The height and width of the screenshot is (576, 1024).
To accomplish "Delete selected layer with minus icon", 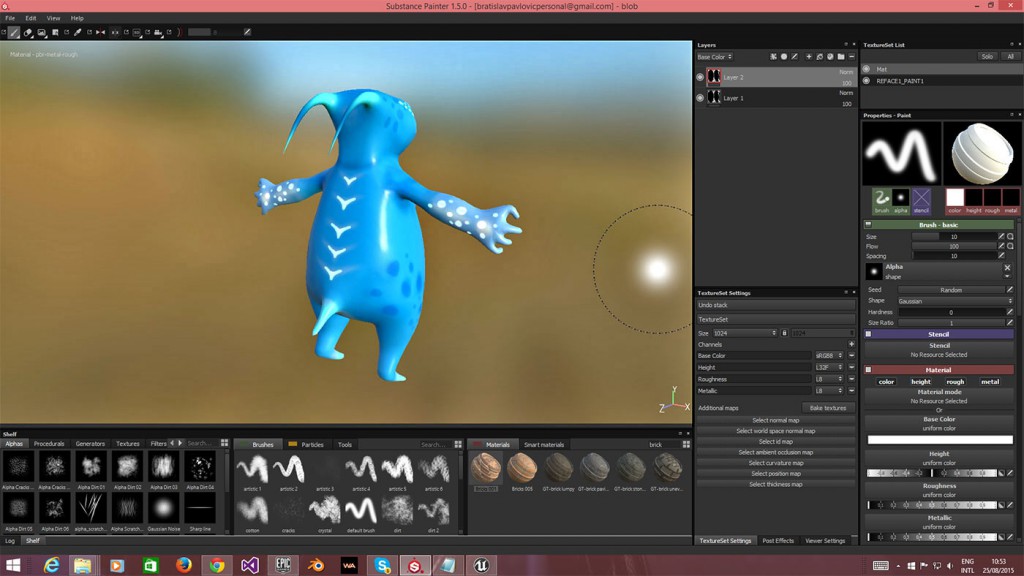I will (x=852, y=57).
